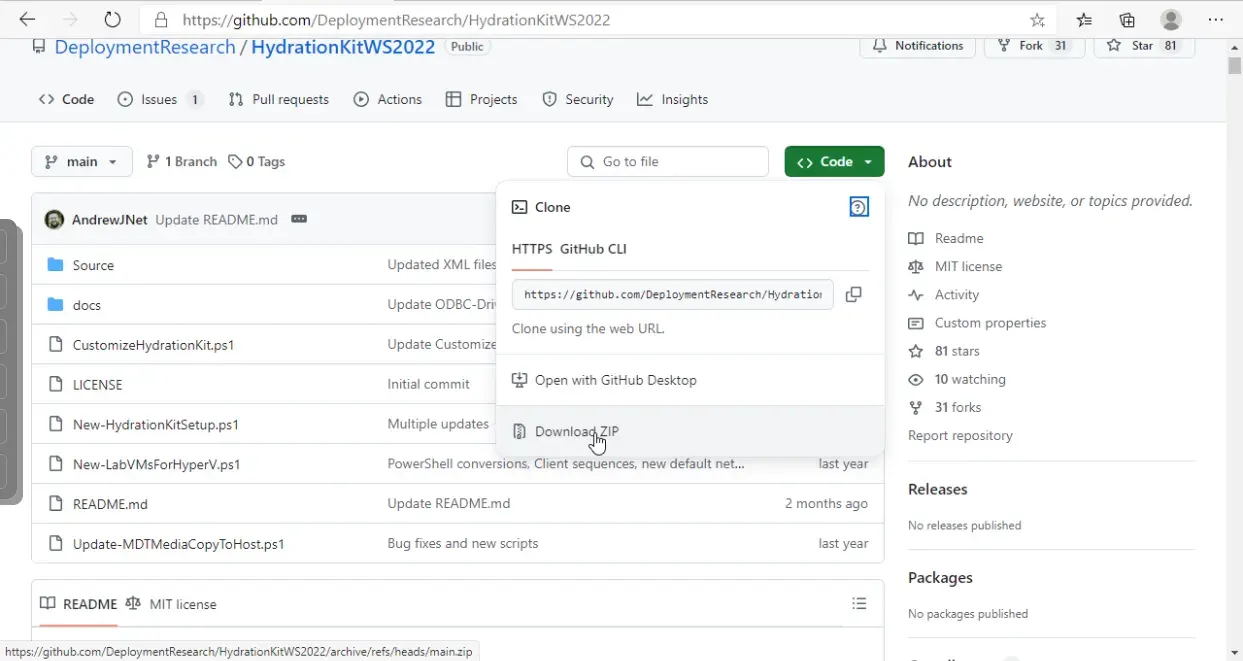Open the Code repository tab
This screenshot has width=1243, height=661.
point(66,99)
